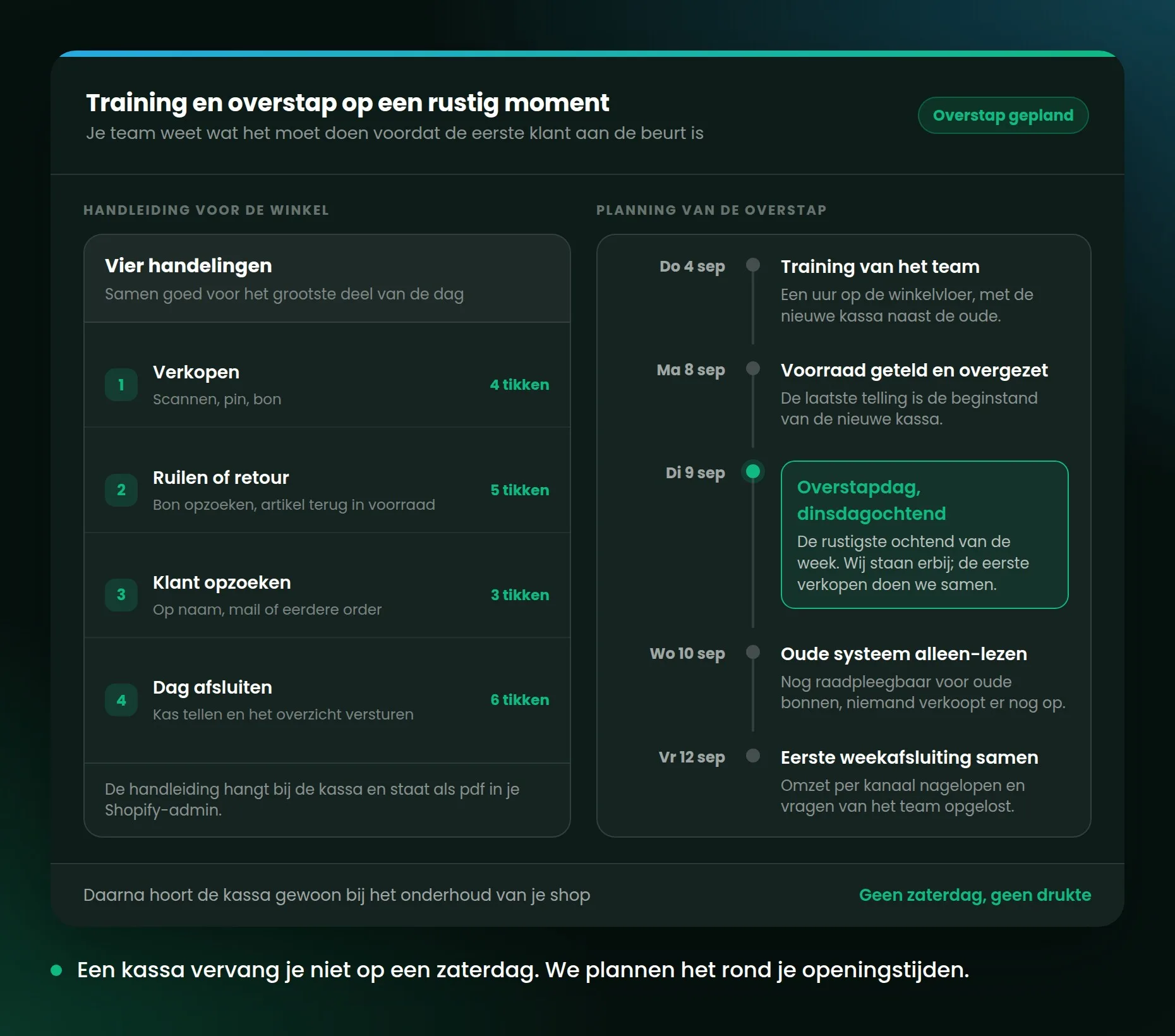This screenshot has width=1175, height=1036.
Task: Select the green Di 9 sep timeline dot
Action: 752,471
